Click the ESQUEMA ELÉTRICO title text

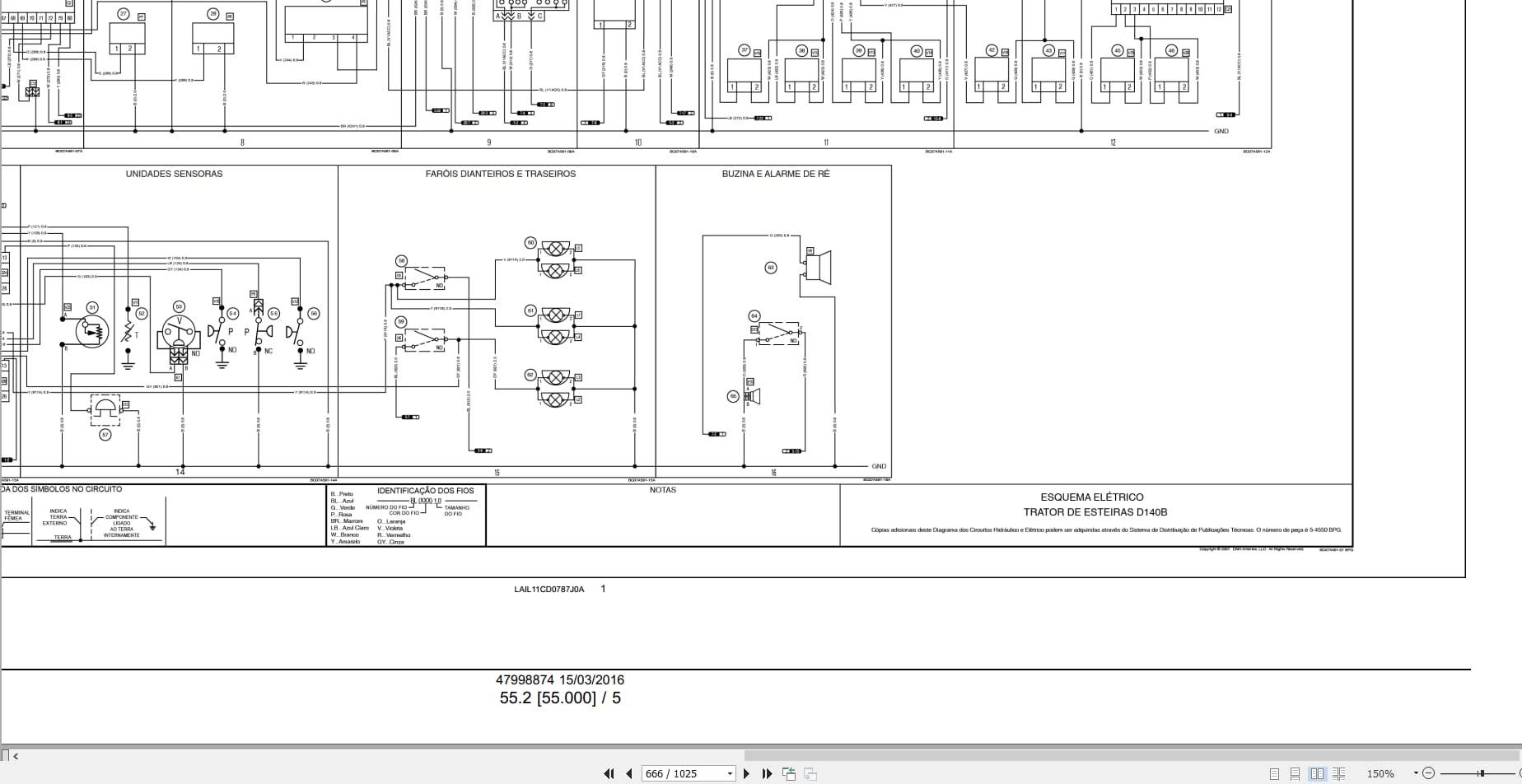(1092, 497)
